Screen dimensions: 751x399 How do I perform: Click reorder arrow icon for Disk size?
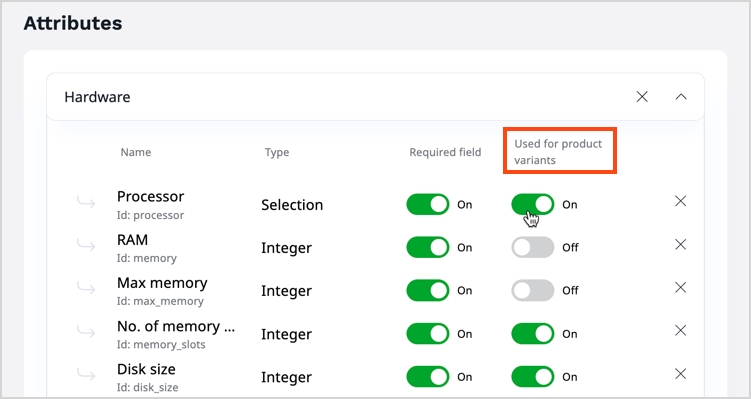(x=86, y=375)
